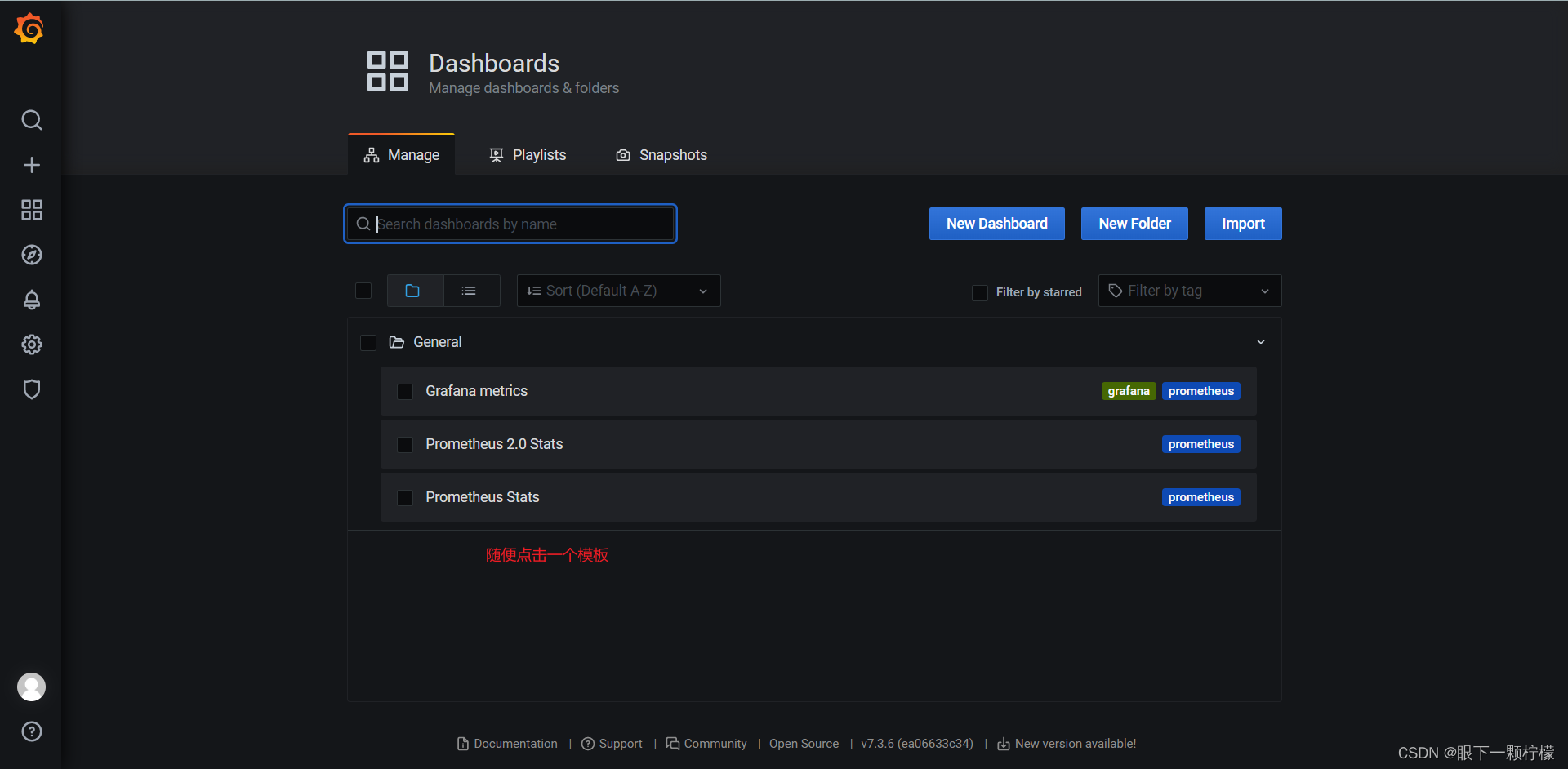Click the large Dashboards header icon

pos(388,71)
